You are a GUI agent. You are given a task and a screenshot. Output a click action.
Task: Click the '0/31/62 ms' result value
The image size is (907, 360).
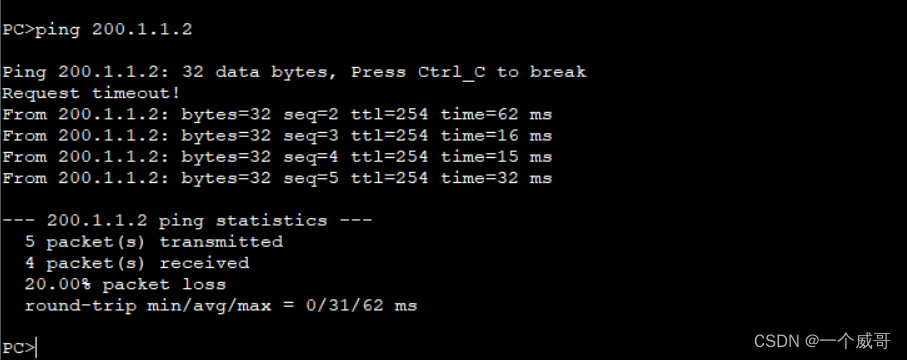[x=361, y=306]
